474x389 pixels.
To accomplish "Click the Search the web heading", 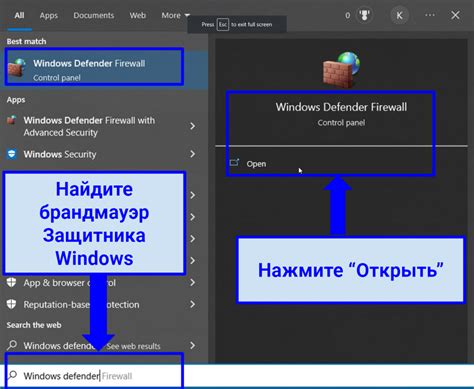I will [34, 325].
